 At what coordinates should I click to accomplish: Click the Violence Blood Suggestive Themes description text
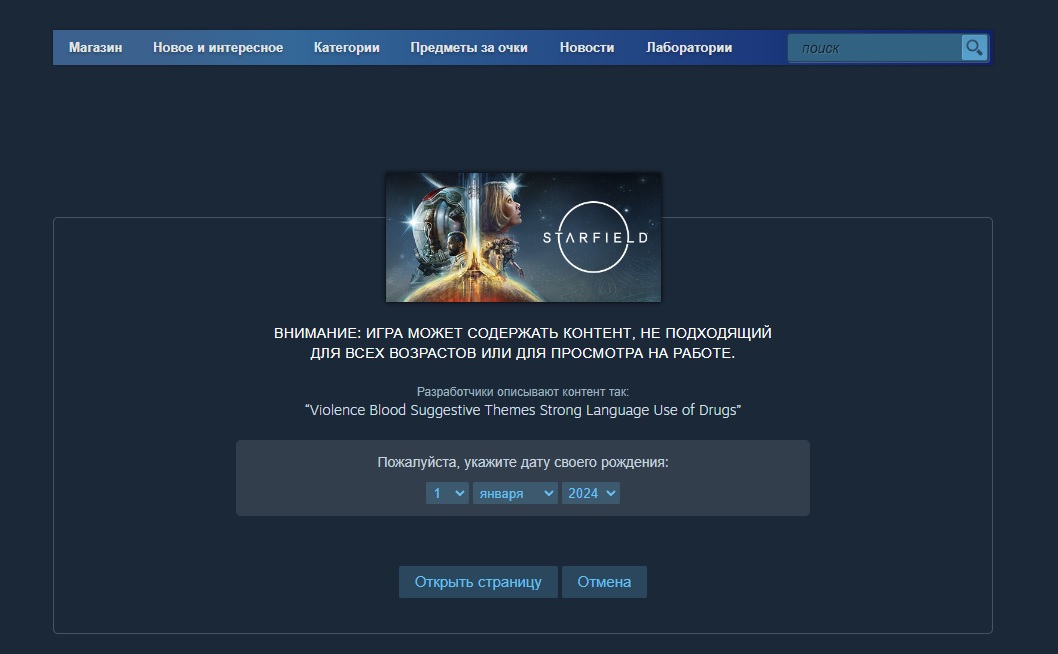point(523,410)
